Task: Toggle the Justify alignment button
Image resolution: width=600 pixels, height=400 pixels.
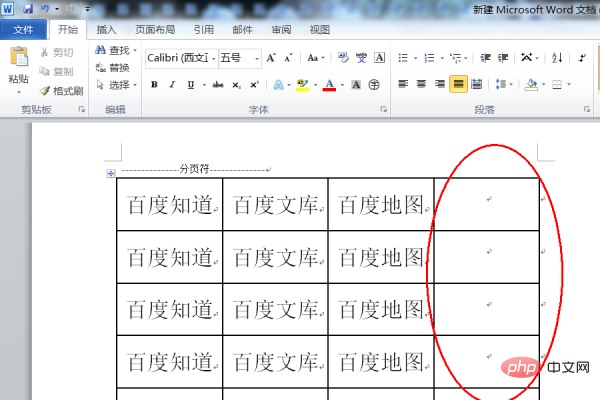Action: pyautogui.click(x=458, y=84)
